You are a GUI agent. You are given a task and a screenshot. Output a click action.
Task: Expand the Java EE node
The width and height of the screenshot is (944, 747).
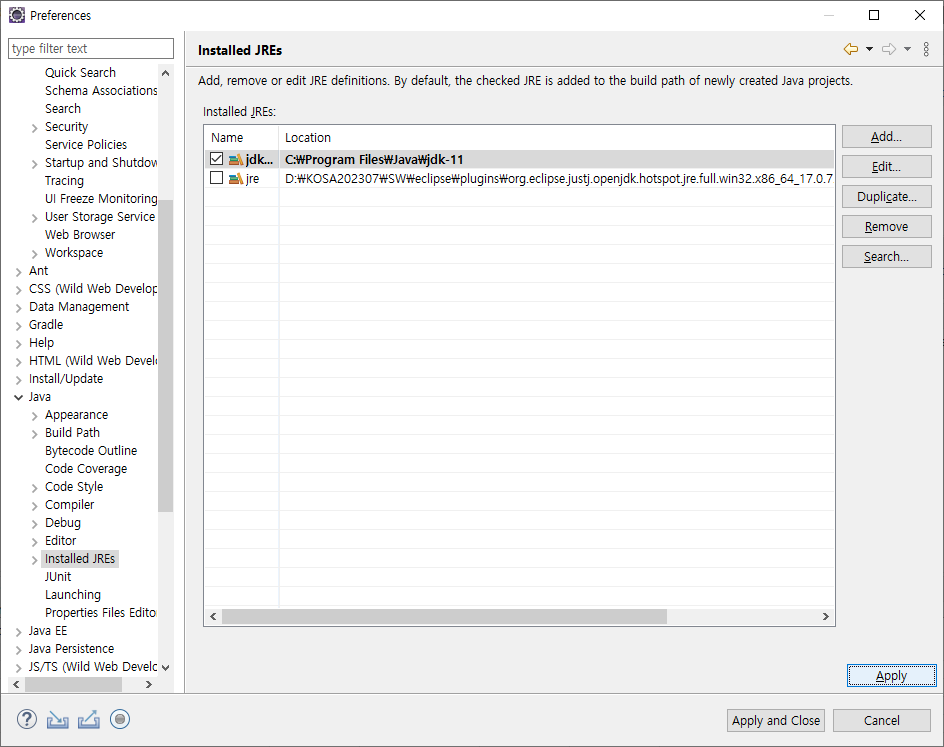(x=19, y=632)
